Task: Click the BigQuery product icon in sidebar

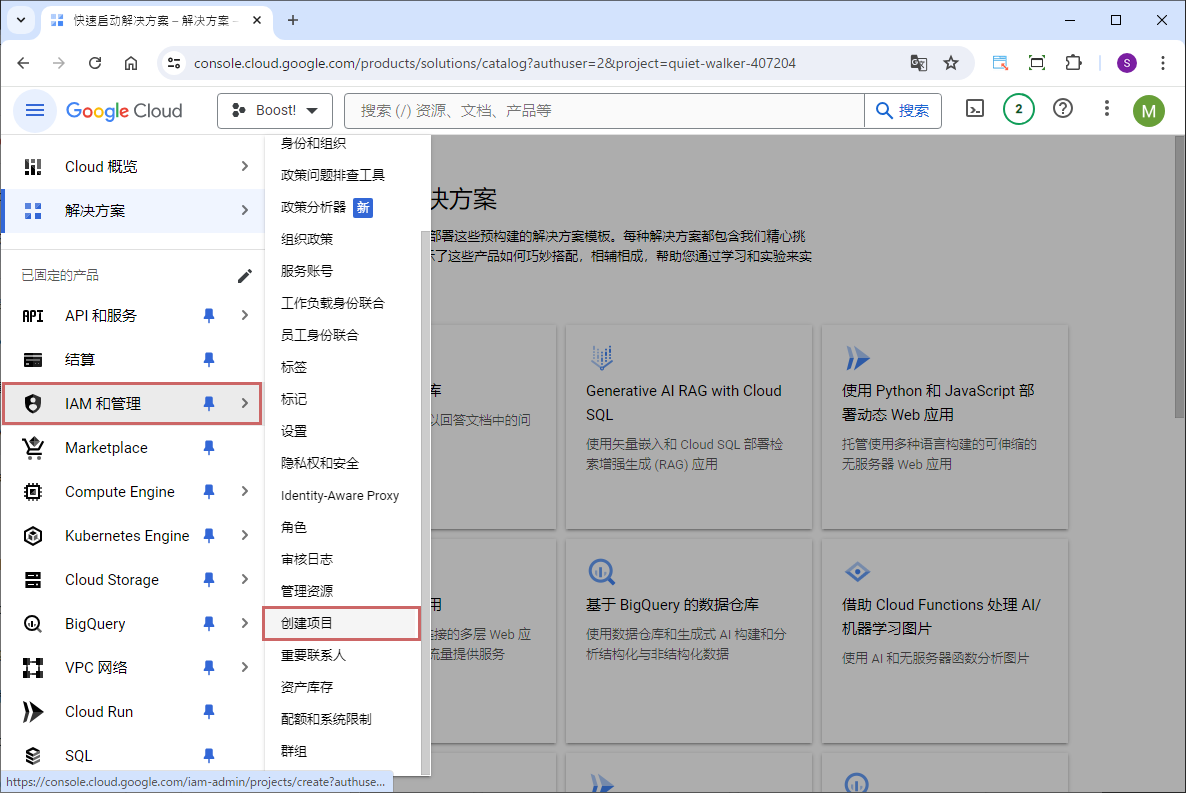Action: tap(33, 624)
